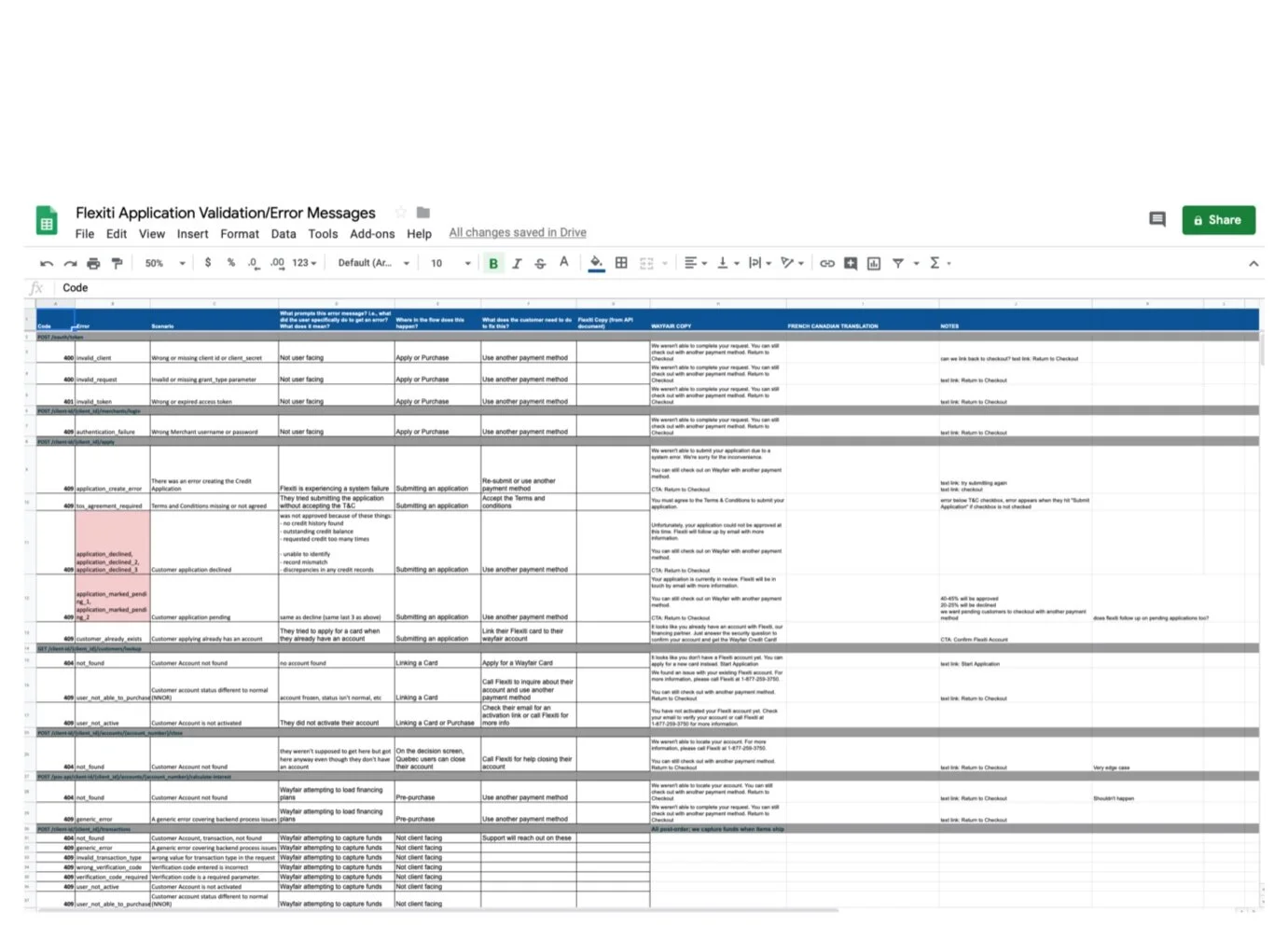The height and width of the screenshot is (940, 1288).
Task: Increase decimal places
Action: 277,263
